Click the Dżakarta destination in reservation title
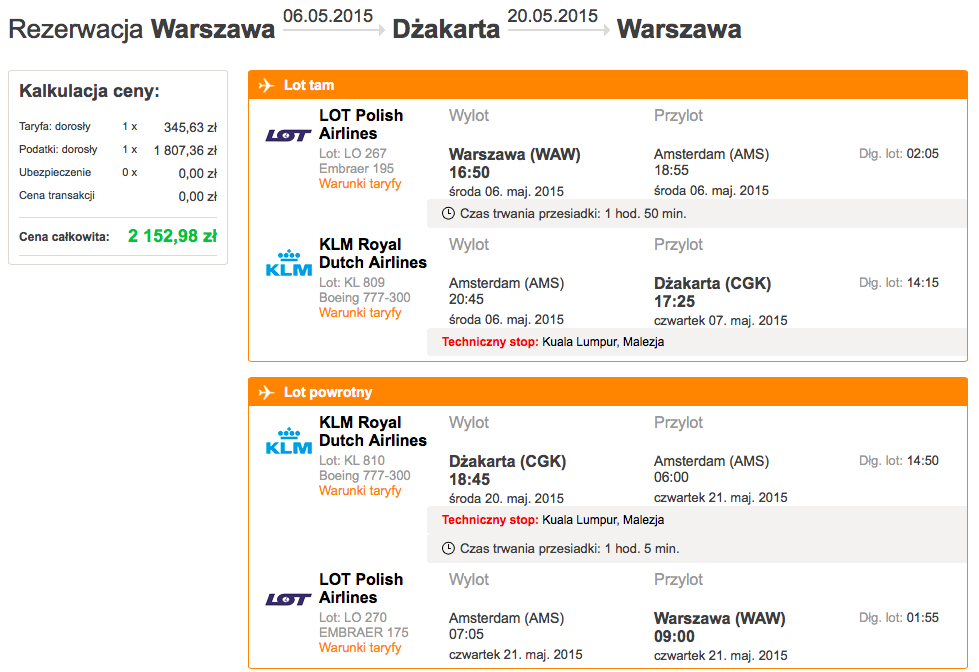This screenshot has width=979, height=672. click(446, 29)
